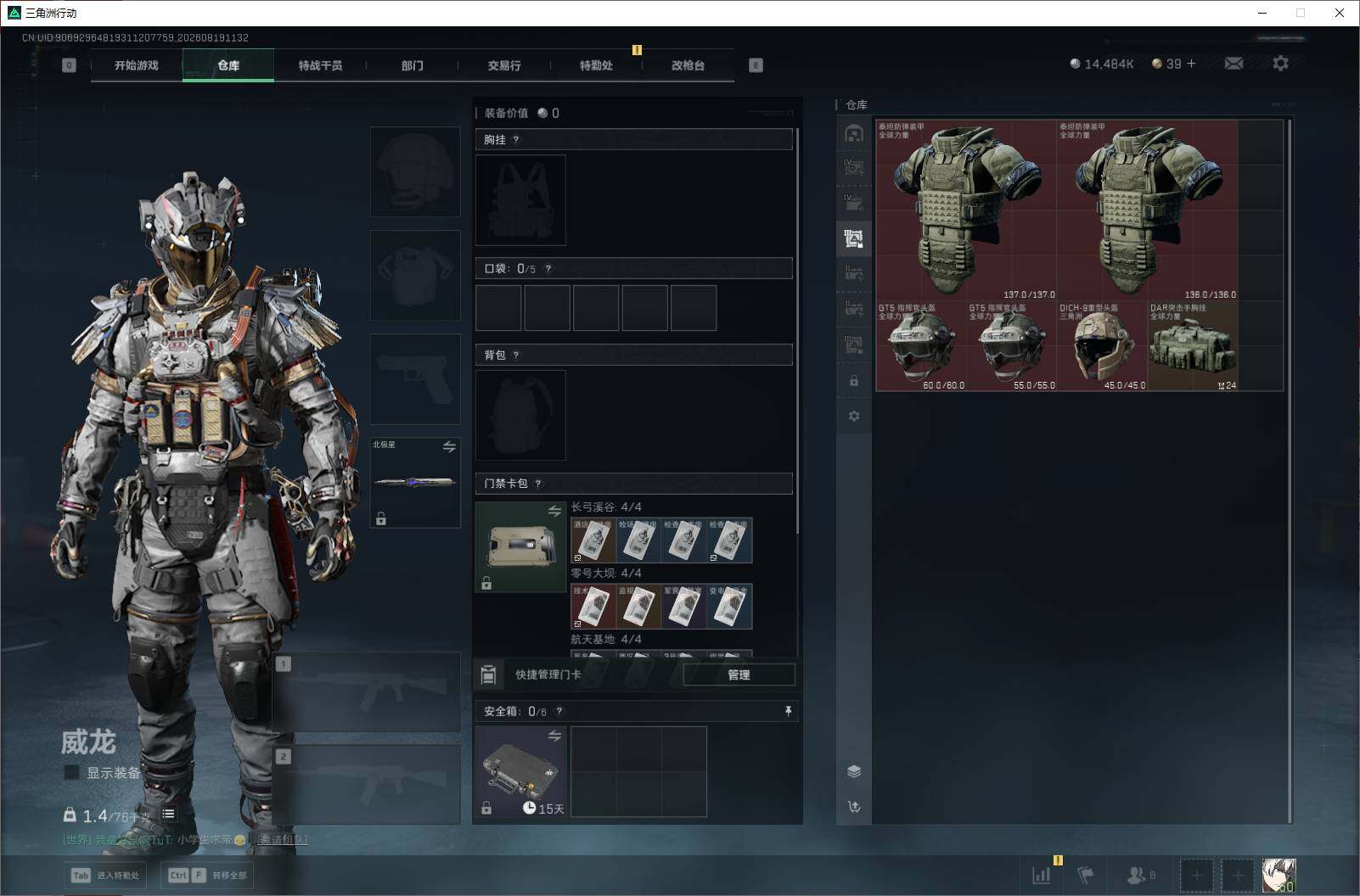Image resolution: width=1360 pixels, height=896 pixels.
Task: Select the DAR 突击手胸挂 in the warehouse
Action: pos(1193,346)
